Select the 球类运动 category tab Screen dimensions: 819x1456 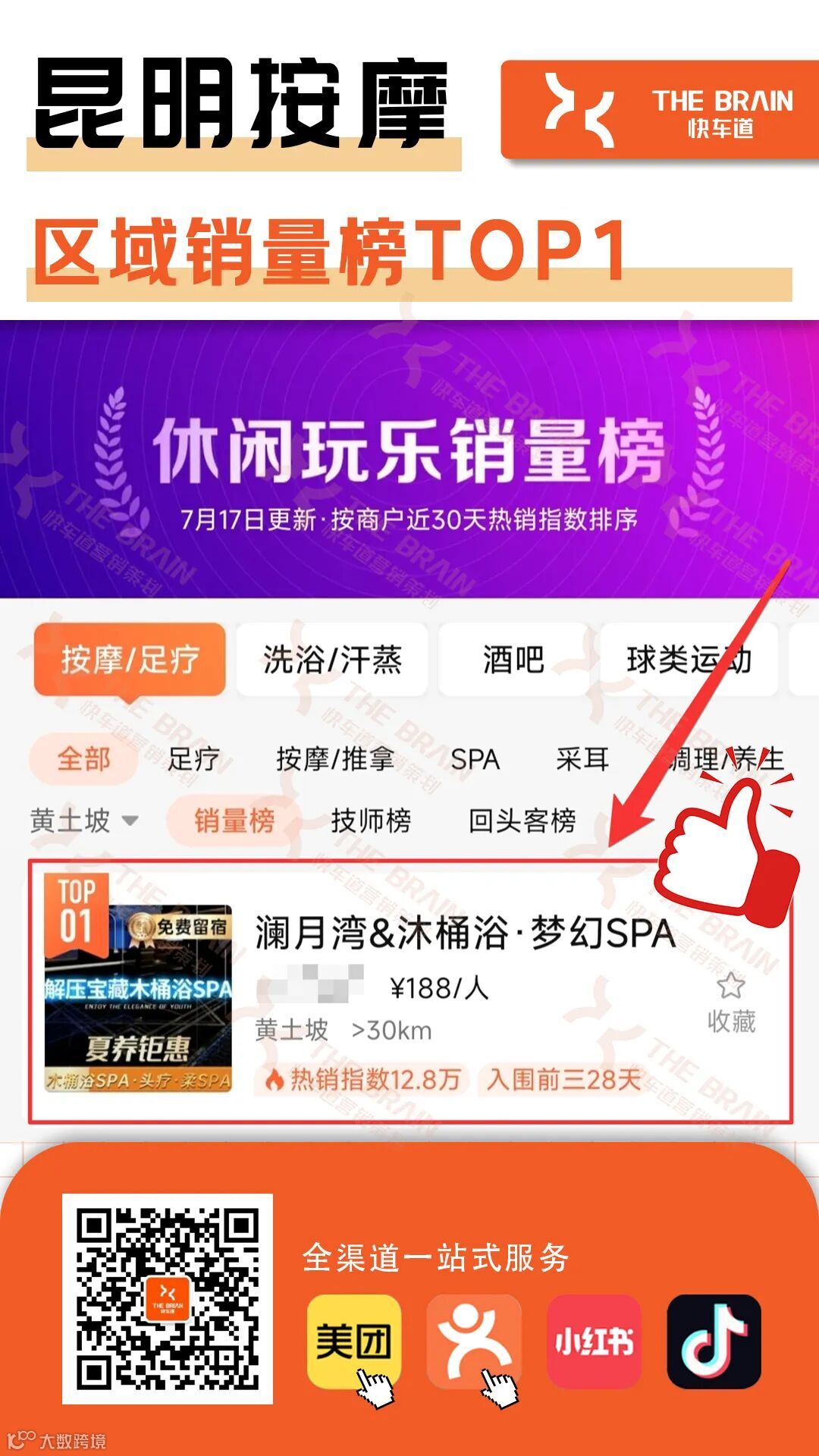[689, 660]
